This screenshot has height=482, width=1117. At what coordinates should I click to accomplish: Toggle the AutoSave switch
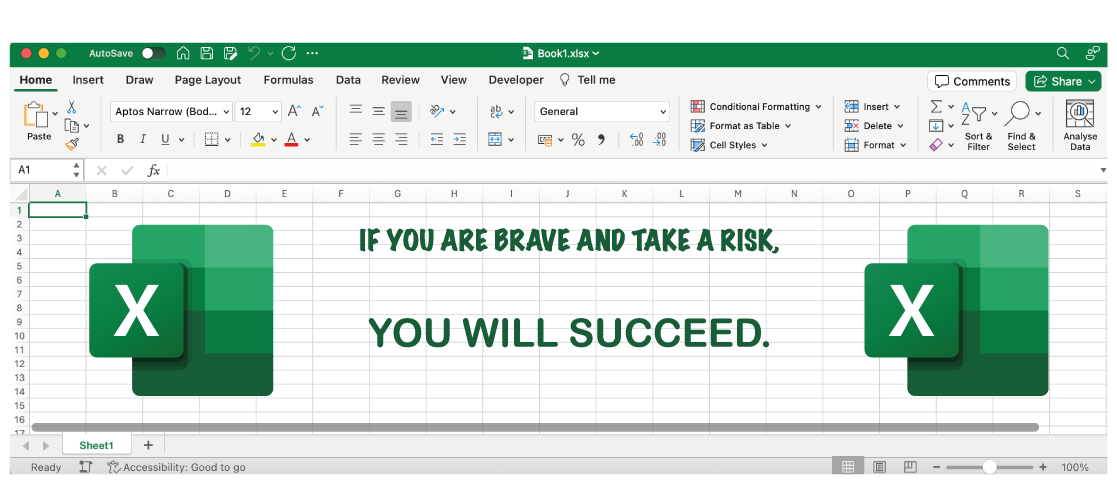pyautogui.click(x=153, y=53)
